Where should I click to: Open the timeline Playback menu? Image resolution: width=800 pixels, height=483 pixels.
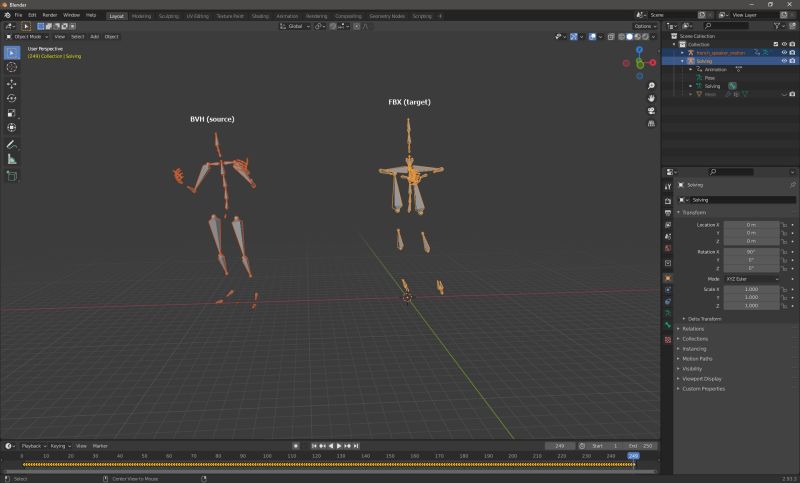(x=34, y=446)
